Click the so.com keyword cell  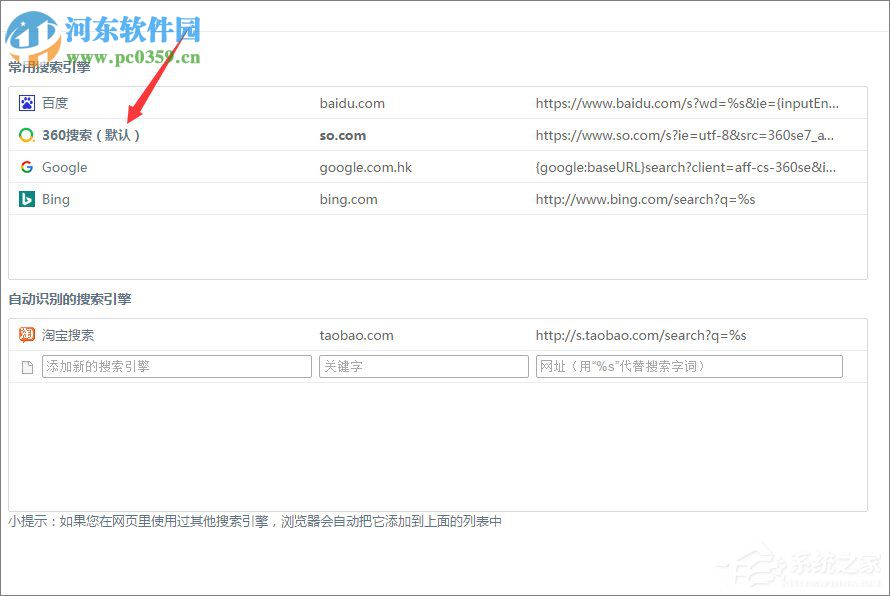[343, 136]
